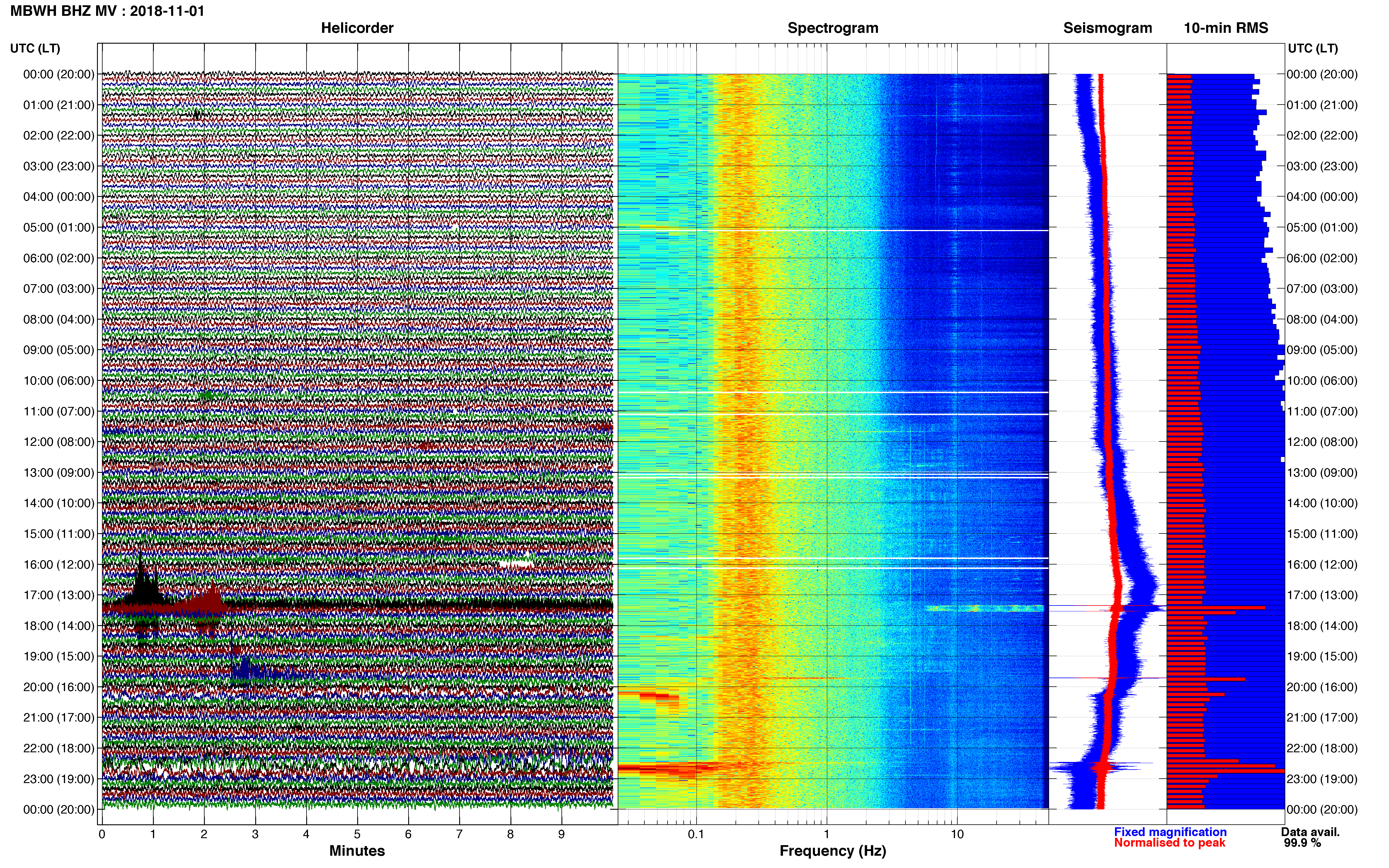
Task: Click the 'UTC (LT)' label above the left time axis
Action: point(35,48)
